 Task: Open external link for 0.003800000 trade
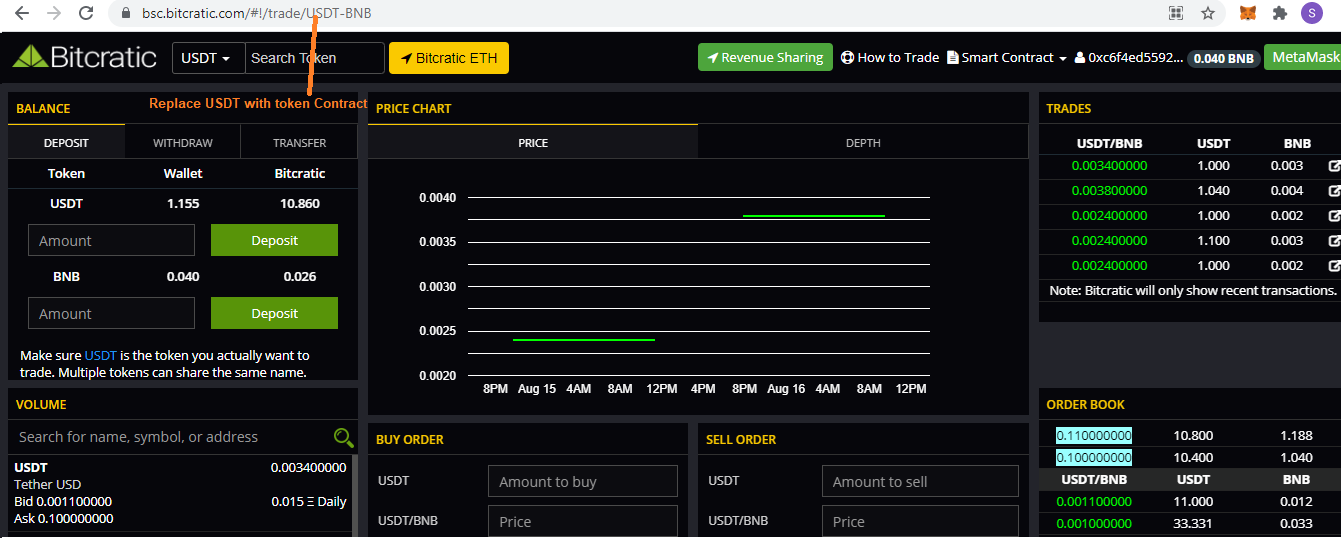pos(1334,191)
